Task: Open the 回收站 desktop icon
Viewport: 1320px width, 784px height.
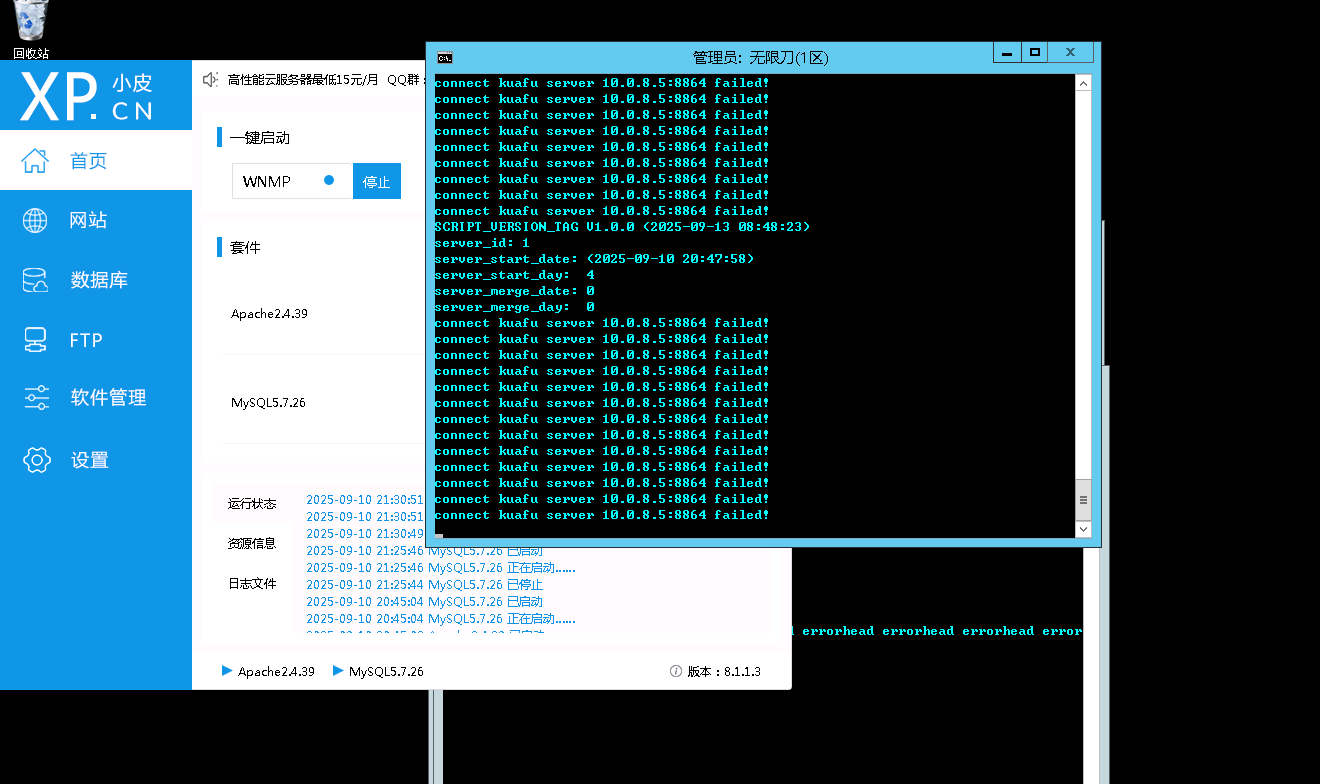Action: pos(29,20)
